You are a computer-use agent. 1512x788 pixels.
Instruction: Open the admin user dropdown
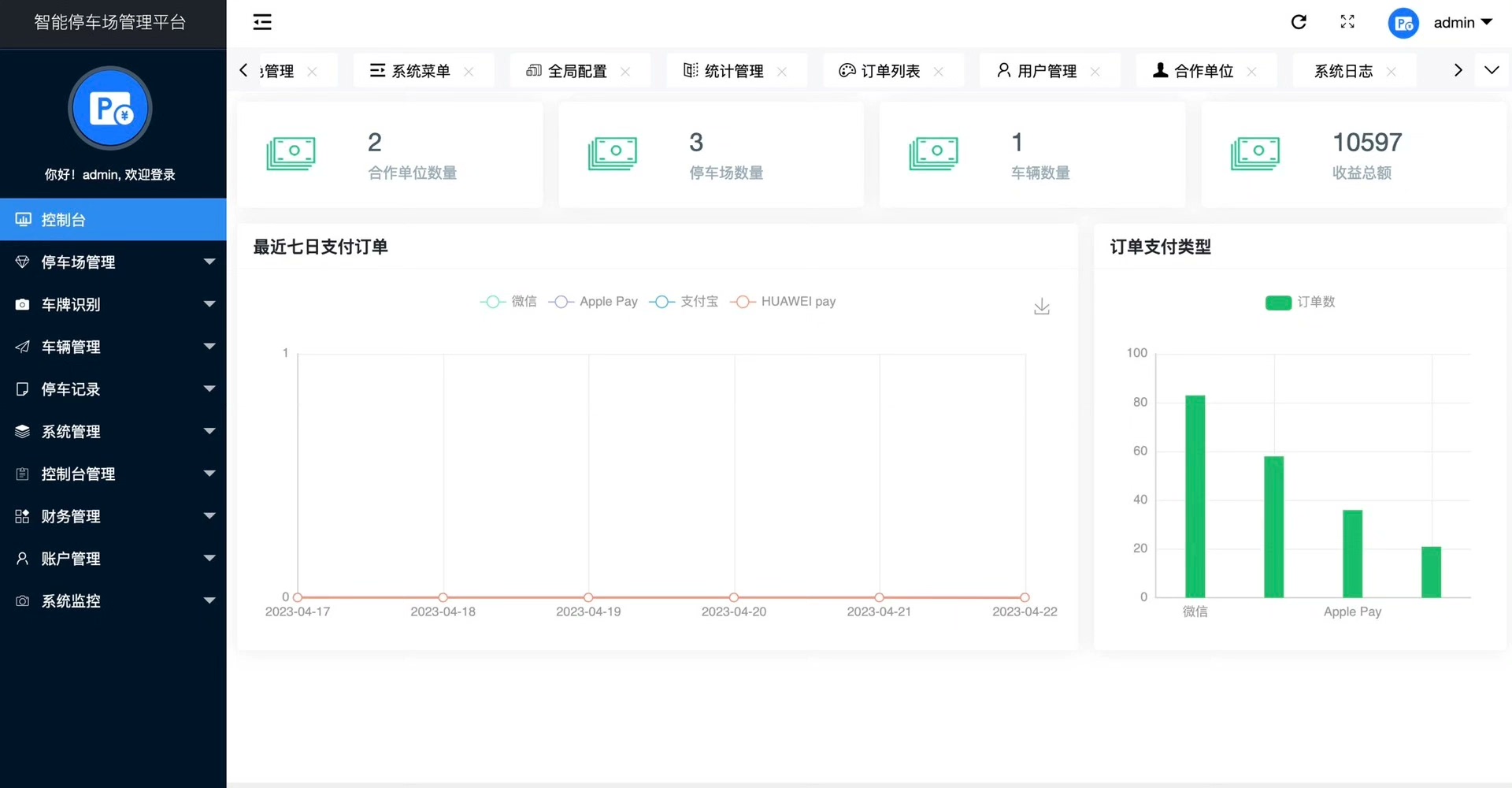(x=1463, y=23)
